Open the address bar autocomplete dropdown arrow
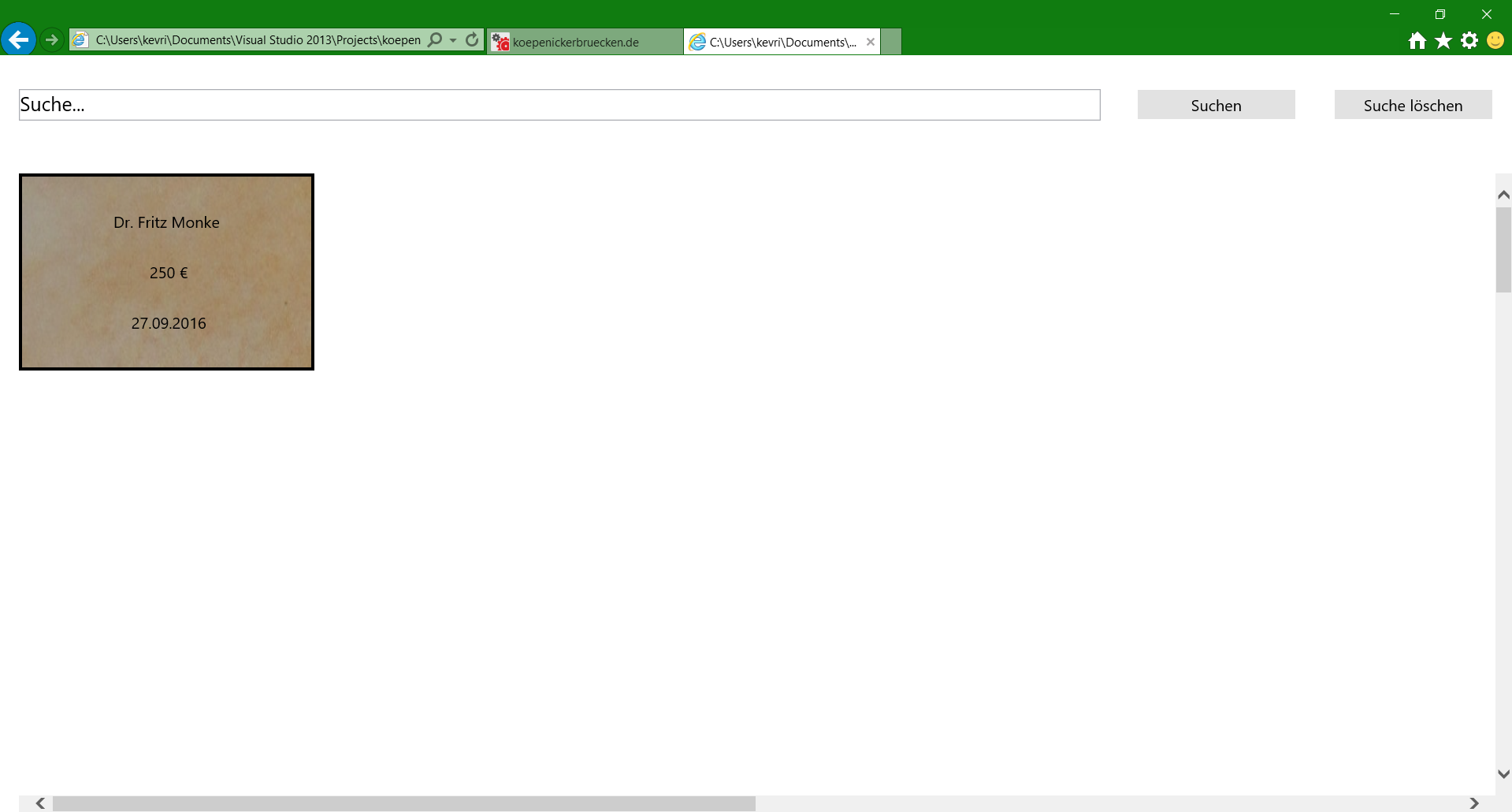This screenshot has height=812, width=1512. pos(453,40)
